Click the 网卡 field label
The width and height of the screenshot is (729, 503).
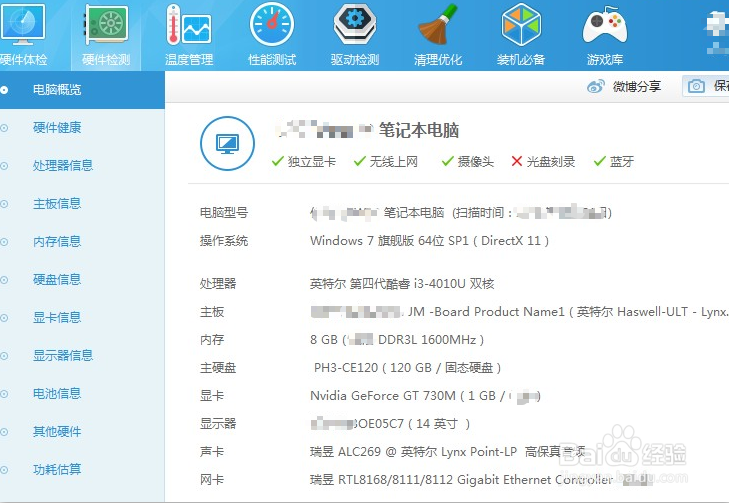(x=212, y=480)
